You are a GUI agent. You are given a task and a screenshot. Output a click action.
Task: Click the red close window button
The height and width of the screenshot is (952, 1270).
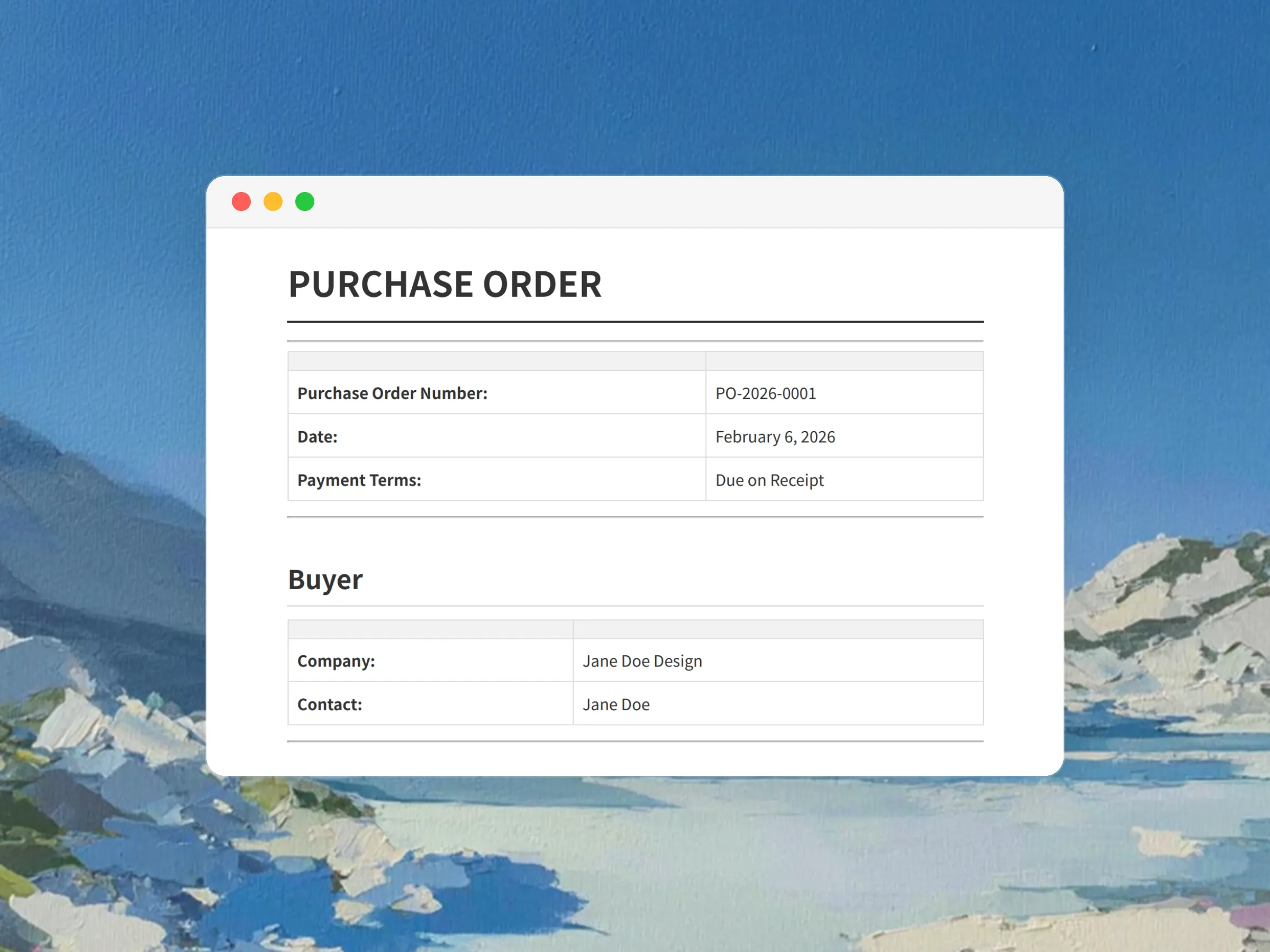click(x=241, y=202)
